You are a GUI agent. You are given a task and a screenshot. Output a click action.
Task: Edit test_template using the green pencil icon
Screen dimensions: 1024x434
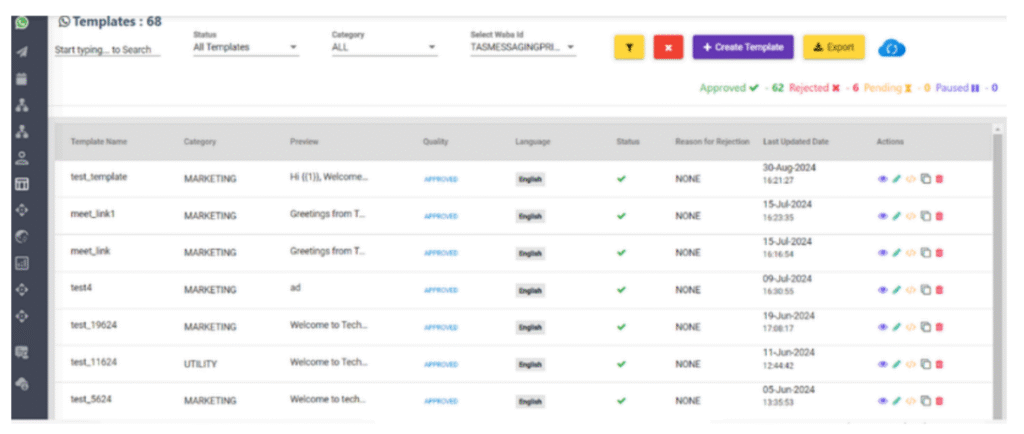897,179
